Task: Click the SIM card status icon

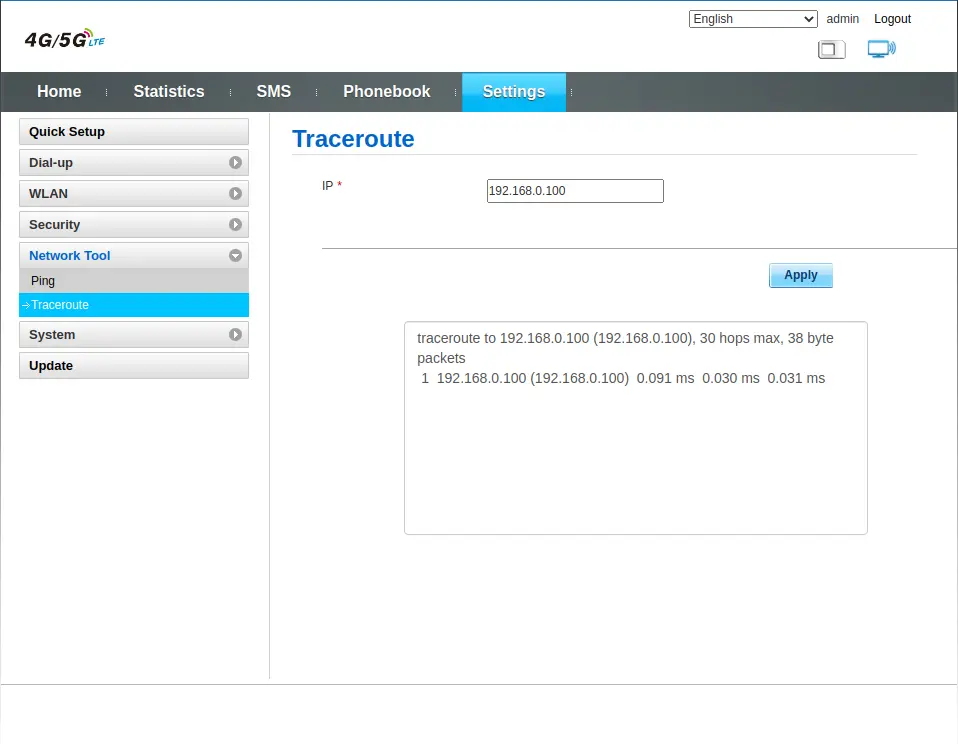Action: coord(831,49)
